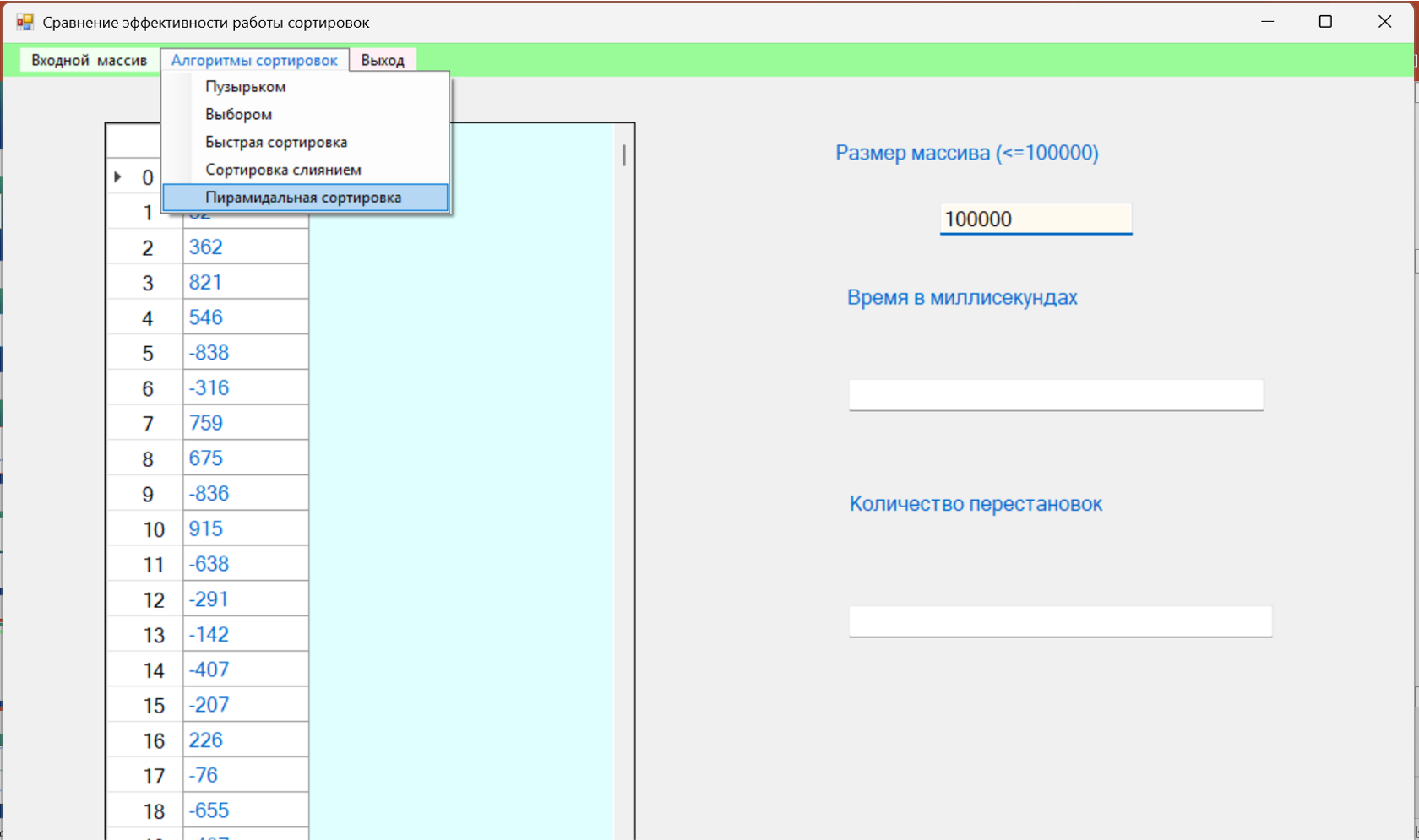Click the Выход menu item
The image size is (1419, 840).
383,60
